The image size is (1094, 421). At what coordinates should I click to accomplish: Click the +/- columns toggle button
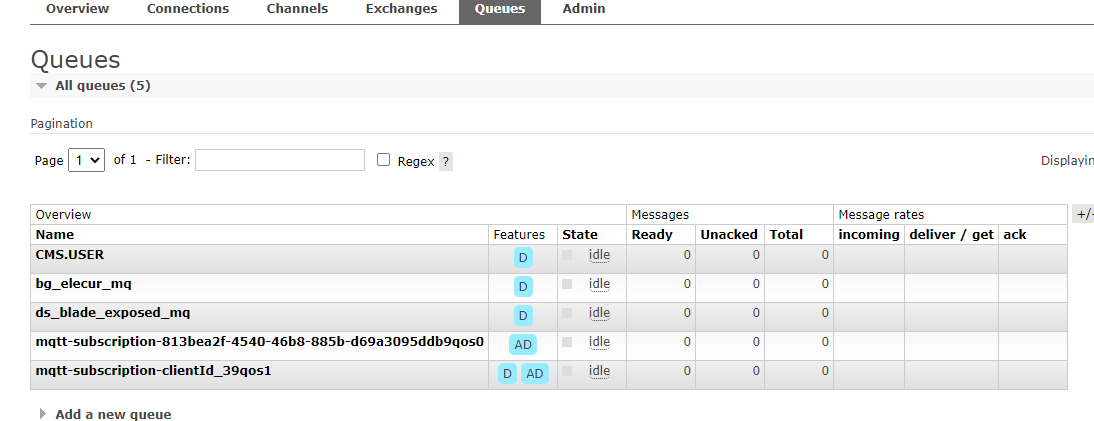point(1083,214)
